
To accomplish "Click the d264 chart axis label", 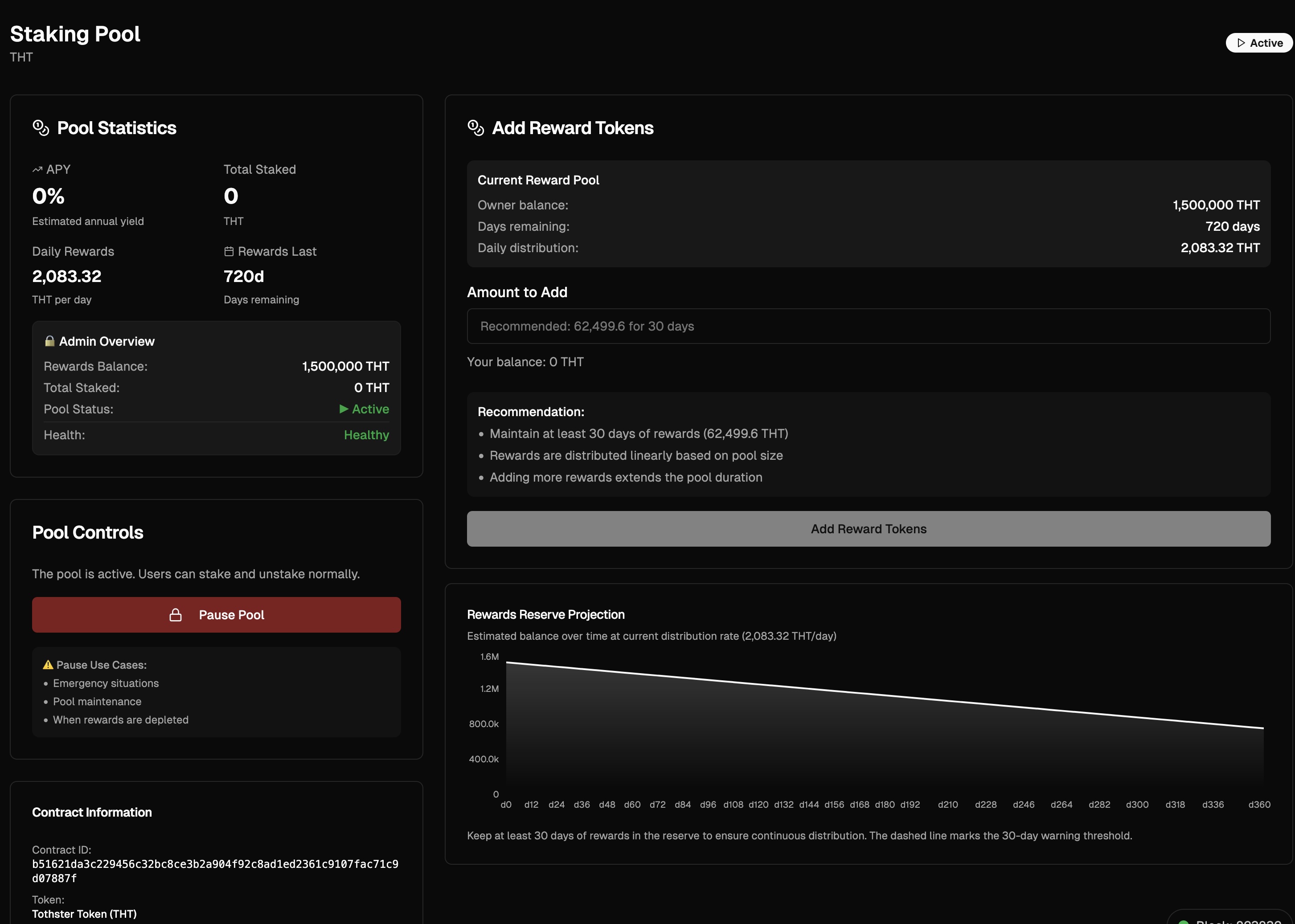I will [1061, 805].
